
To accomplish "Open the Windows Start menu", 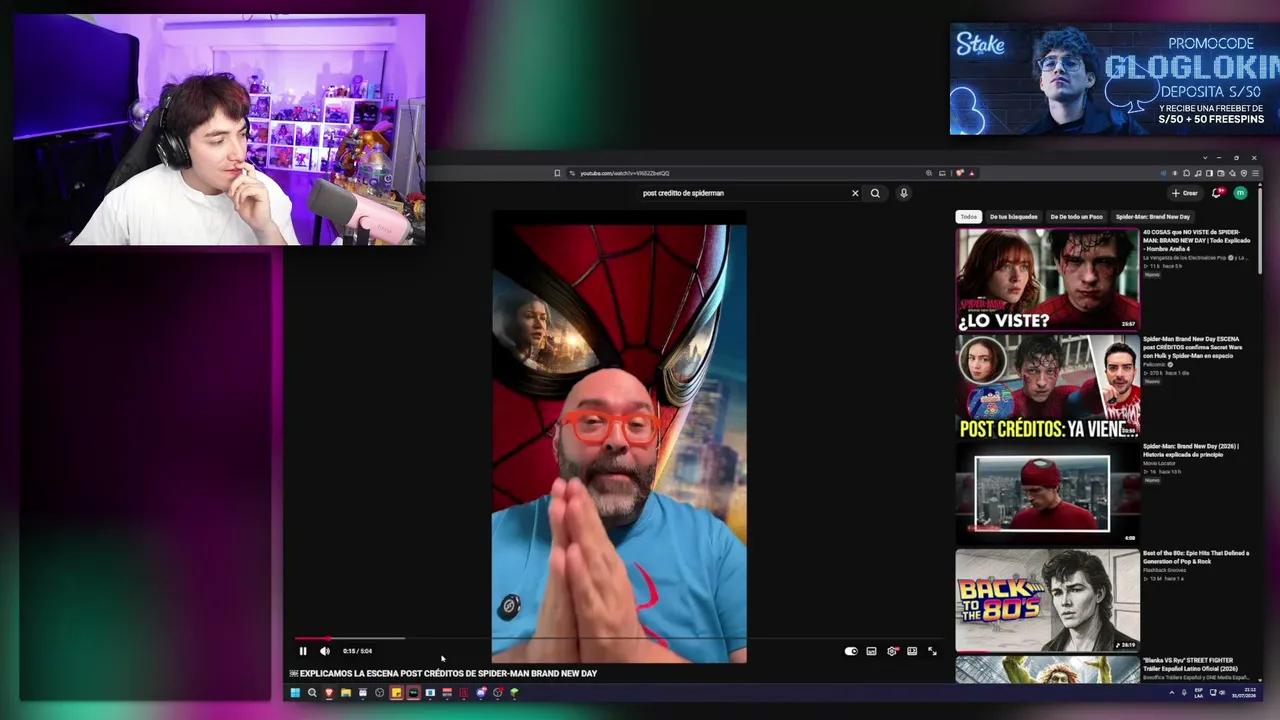I will coord(295,692).
